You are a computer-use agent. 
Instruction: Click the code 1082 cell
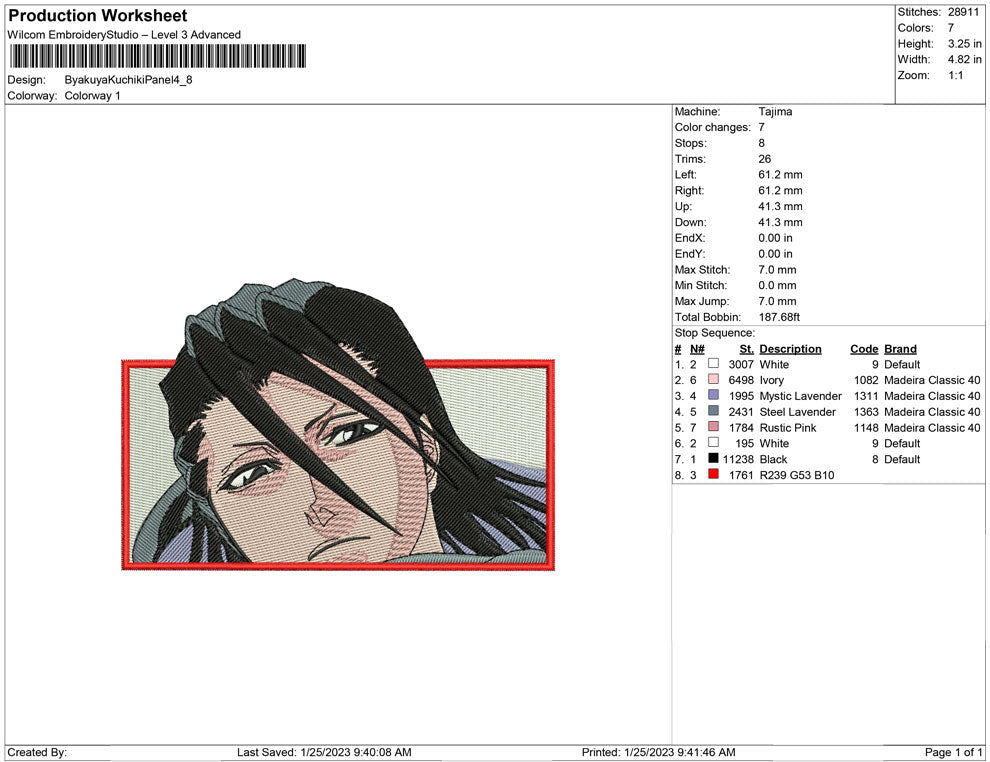click(866, 380)
